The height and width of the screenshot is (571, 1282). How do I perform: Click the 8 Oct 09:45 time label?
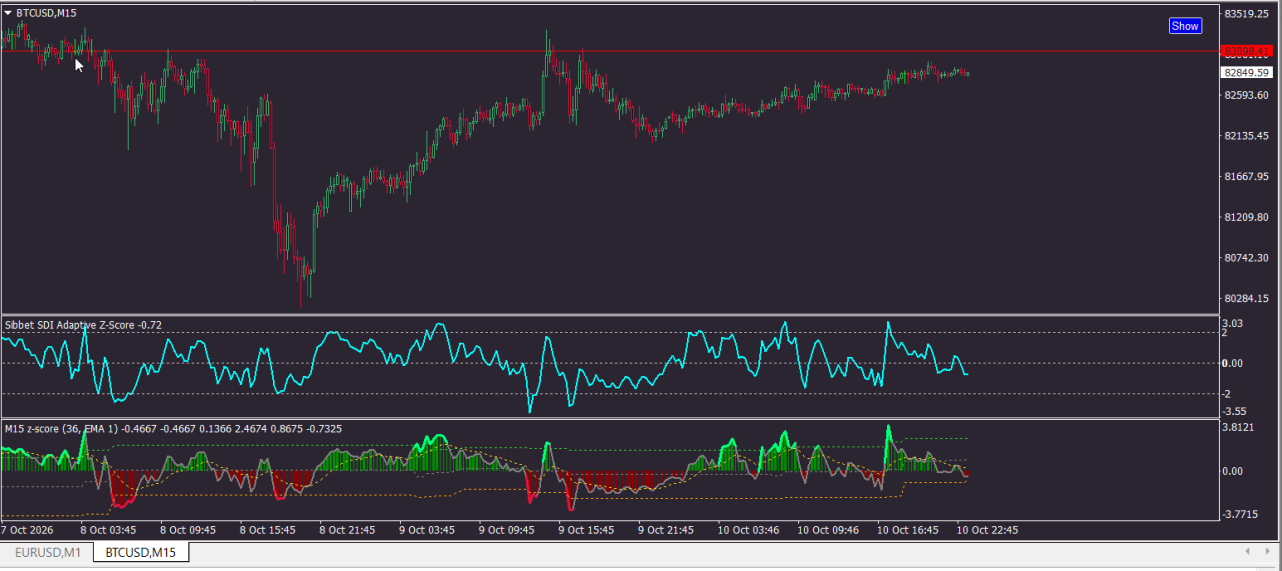pyautogui.click(x=188, y=529)
